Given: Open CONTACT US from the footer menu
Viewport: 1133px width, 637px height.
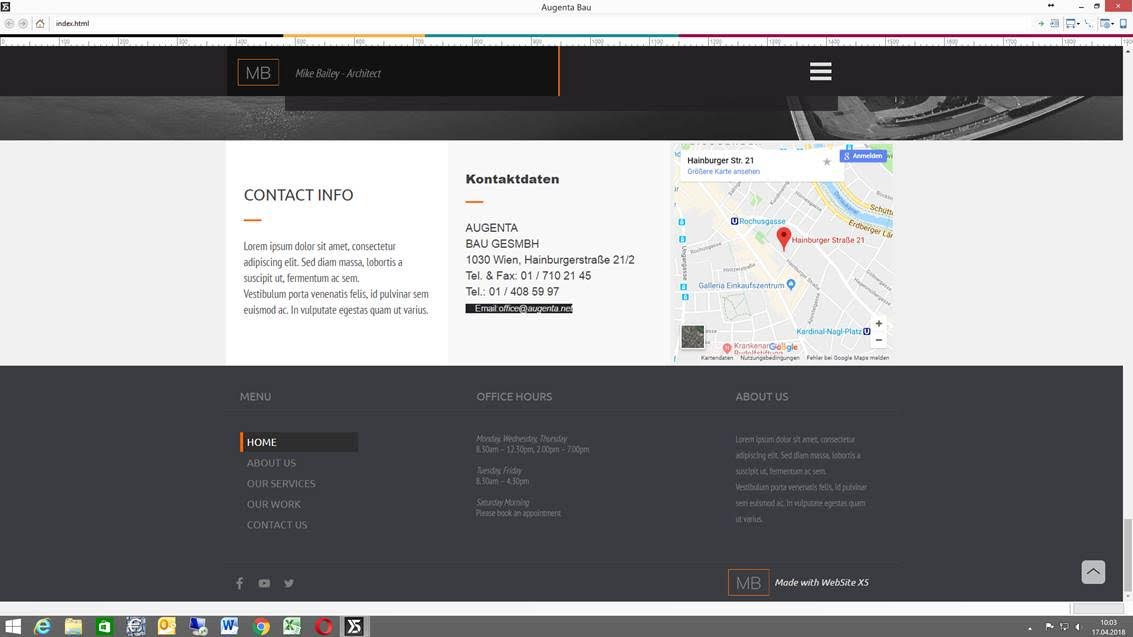Looking at the screenshot, I should pyautogui.click(x=277, y=525).
